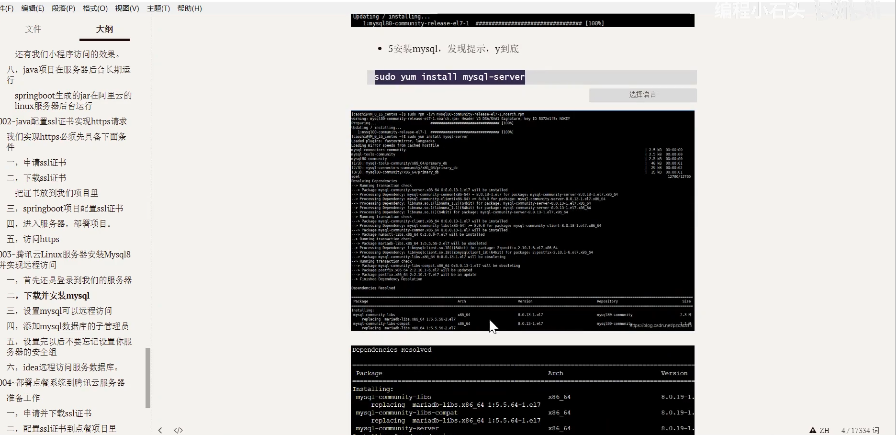Jump to outline item 五、访问https
Image resolution: width=896 pixels, height=435 pixels.
click(x=33, y=239)
